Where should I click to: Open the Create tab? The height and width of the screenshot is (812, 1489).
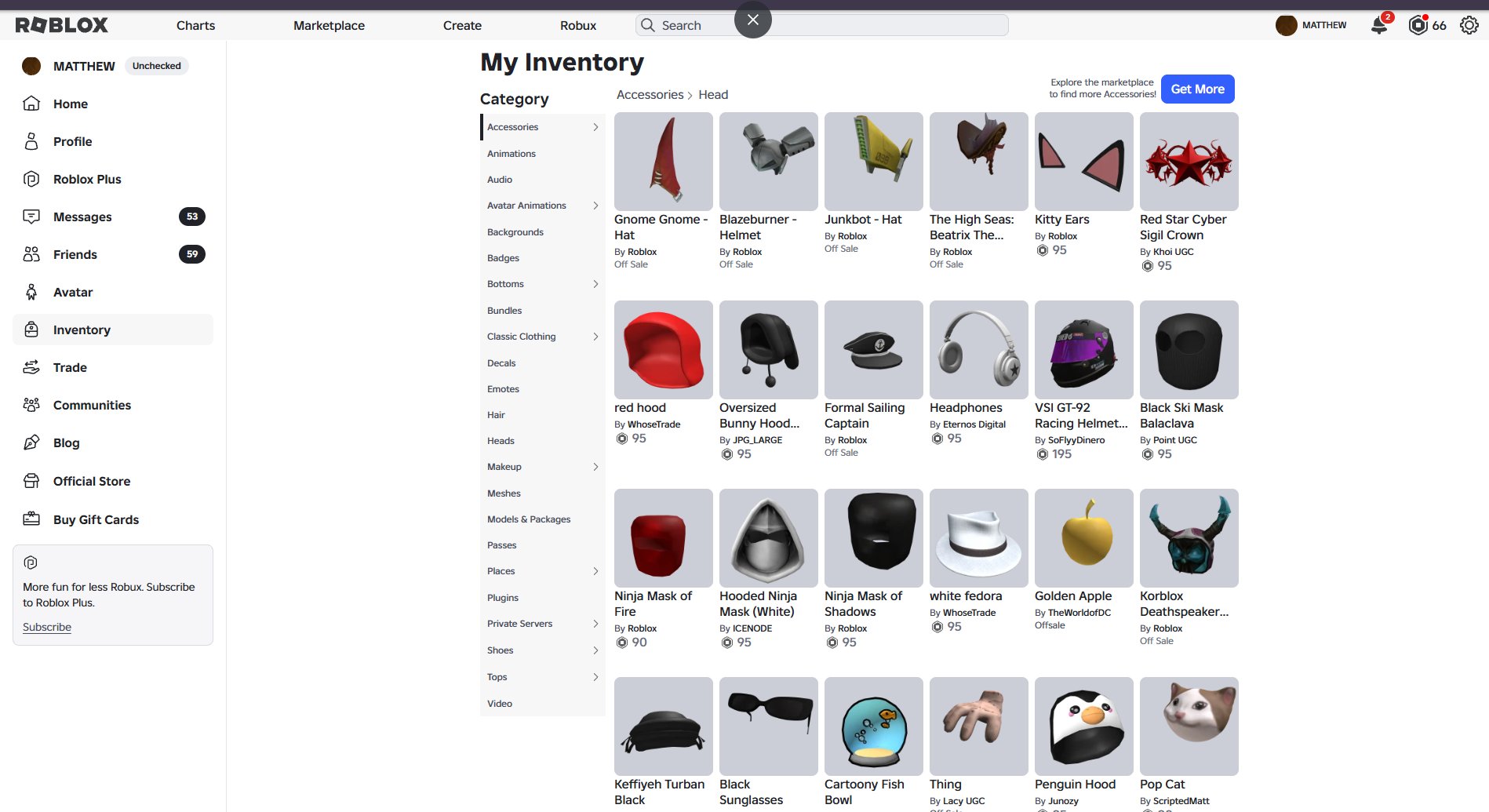(x=462, y=25)
